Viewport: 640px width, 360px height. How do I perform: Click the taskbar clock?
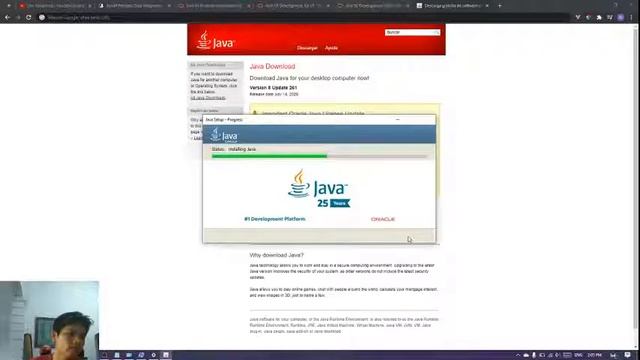[x=595, y=355]
